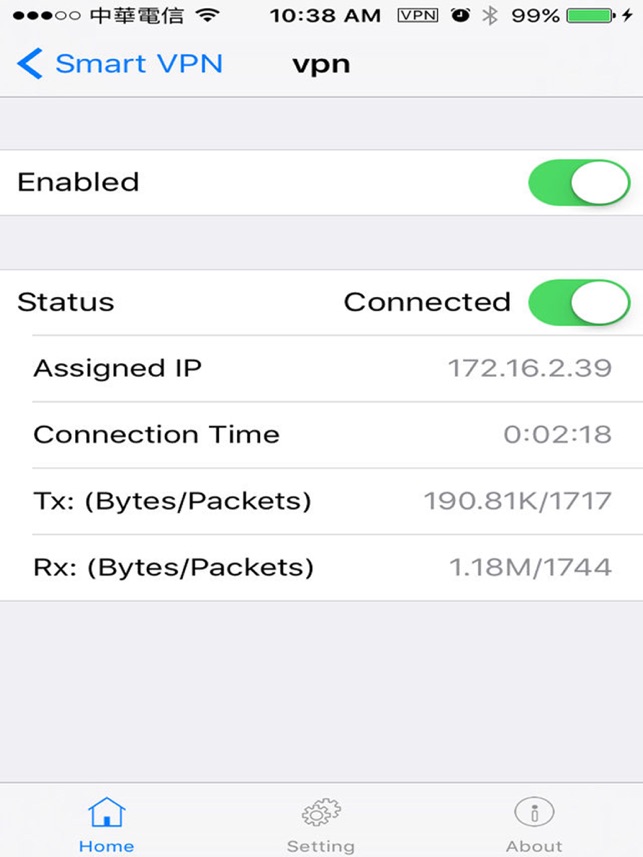The width and height of the screenshot is (643, 857).
Task: Turn off the Enabled switch
Action: point(579,183)
